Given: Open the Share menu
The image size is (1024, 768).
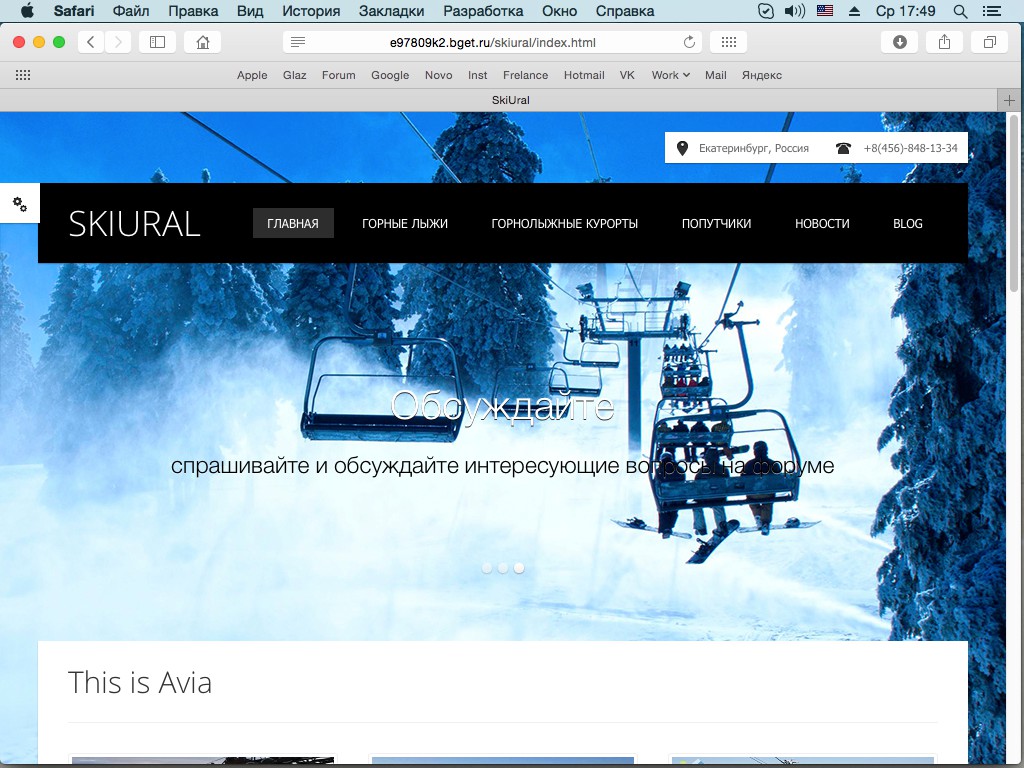Looking at the screenshot, I should (x=944, y=42).
